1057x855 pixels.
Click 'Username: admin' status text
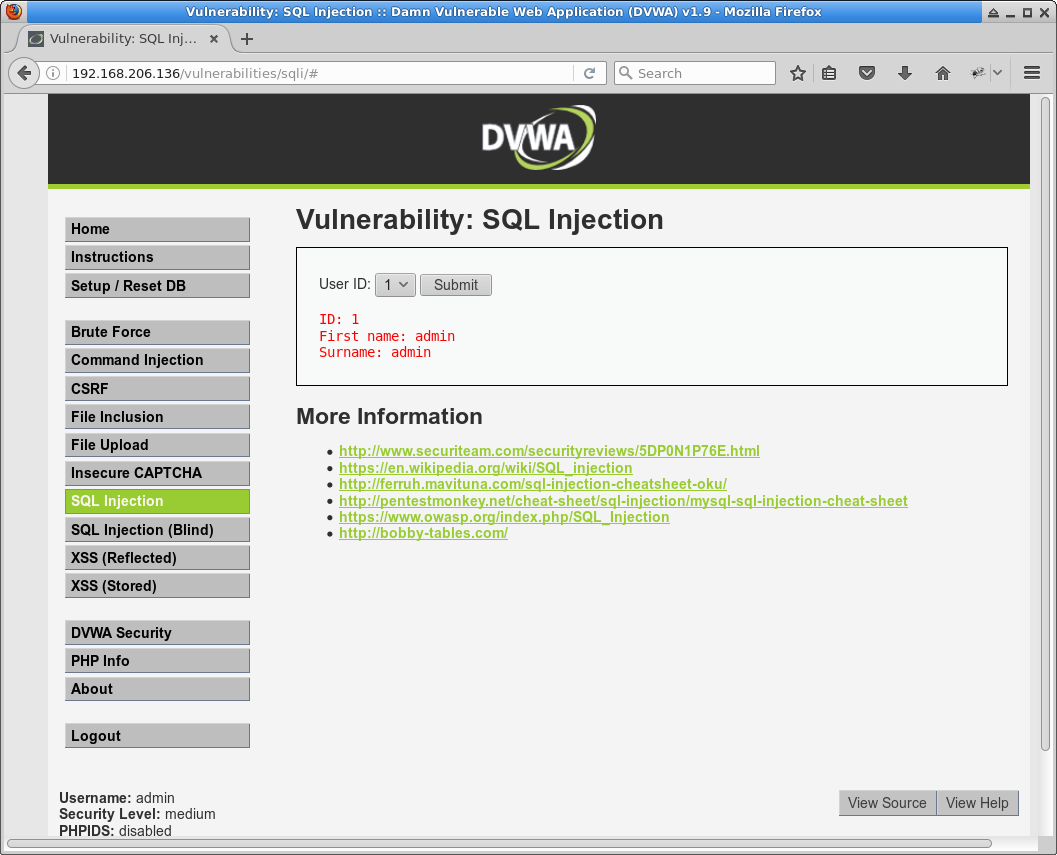[117, 798]
